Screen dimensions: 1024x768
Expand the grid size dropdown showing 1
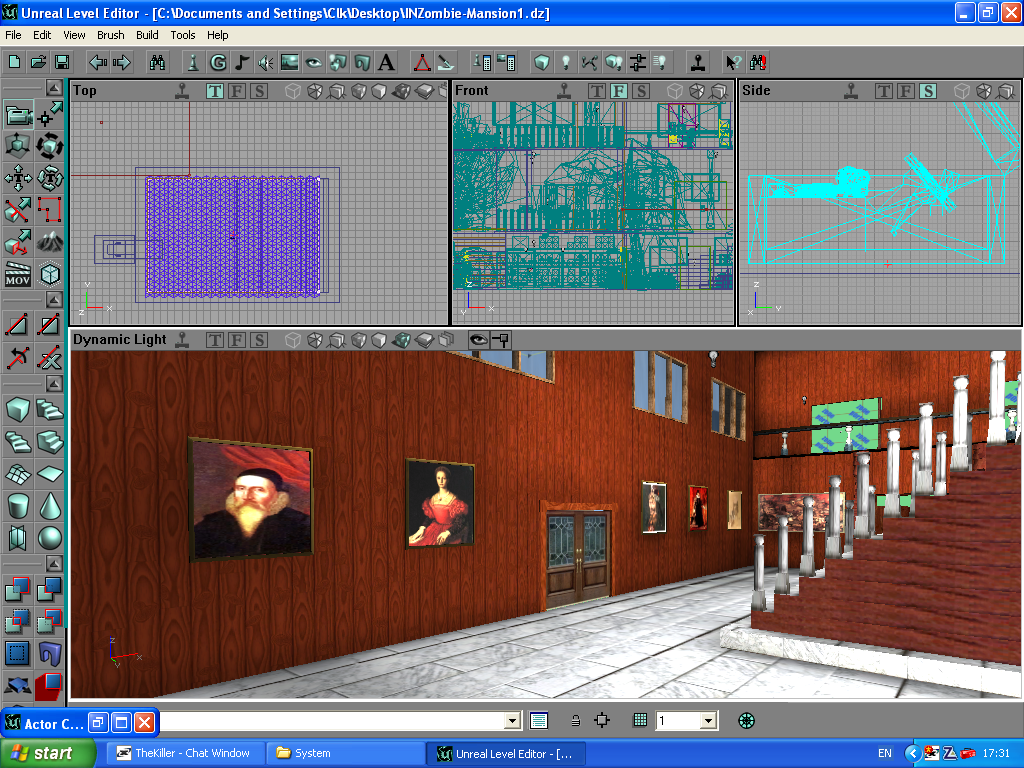click(x=708, y=720)
